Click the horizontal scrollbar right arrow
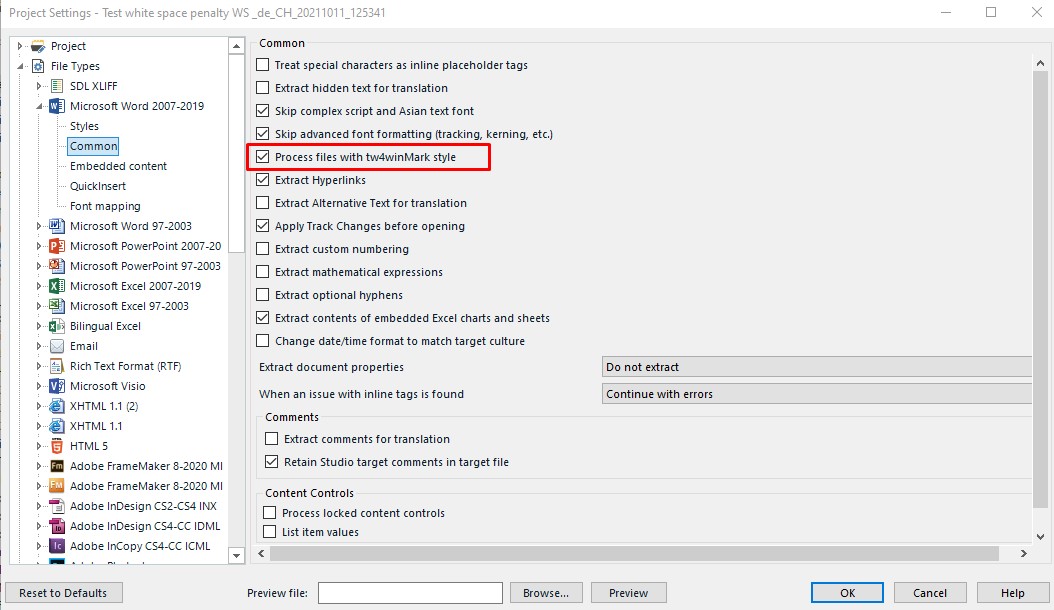The width and height of the screenshot is (1054, 610). (1023, 554)
